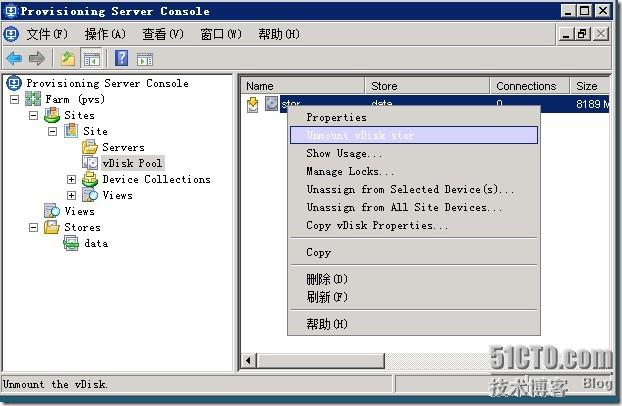
Task: Select Manage Locks... in the context menu
Action: pos(414,171)
